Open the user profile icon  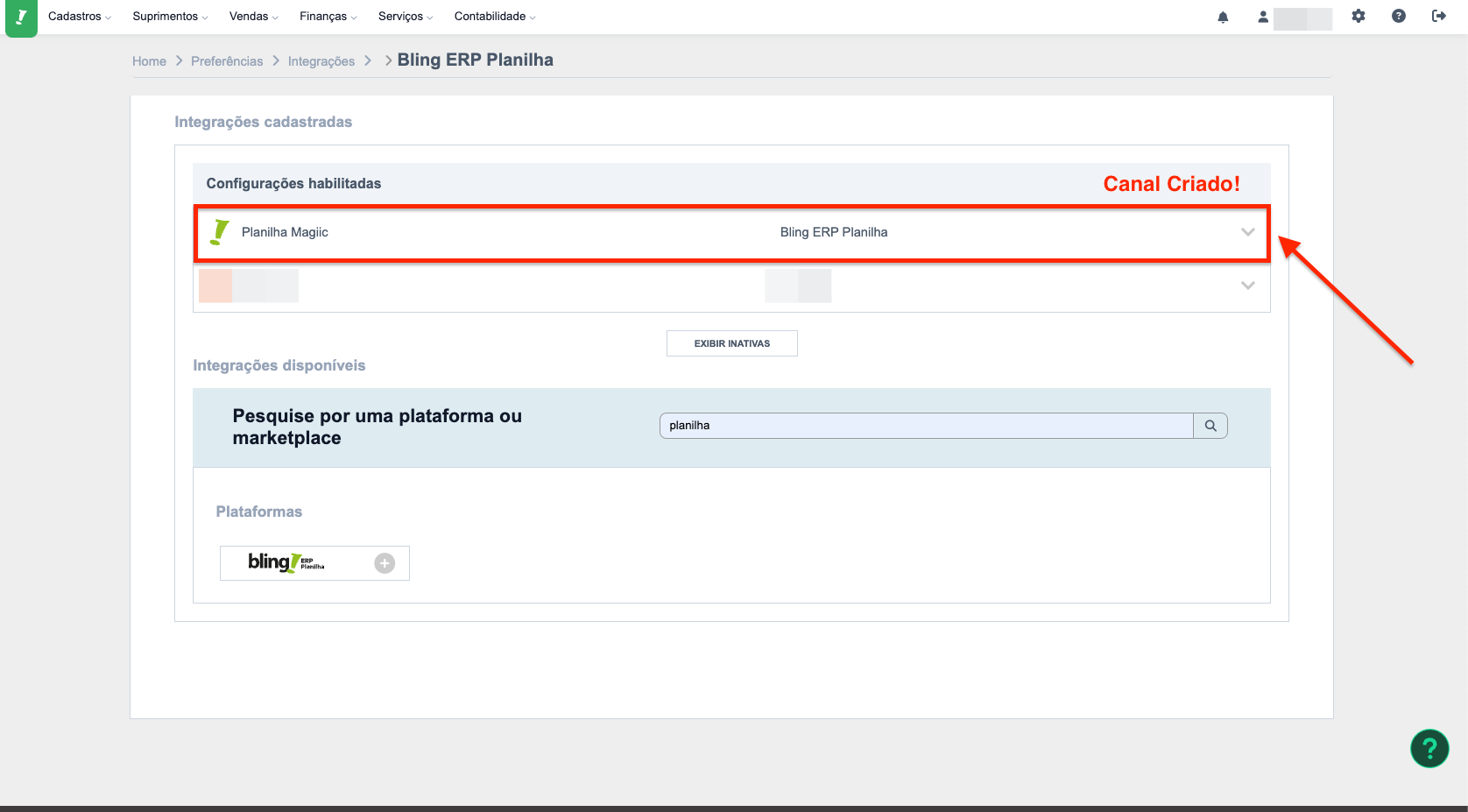(1263, 17)
